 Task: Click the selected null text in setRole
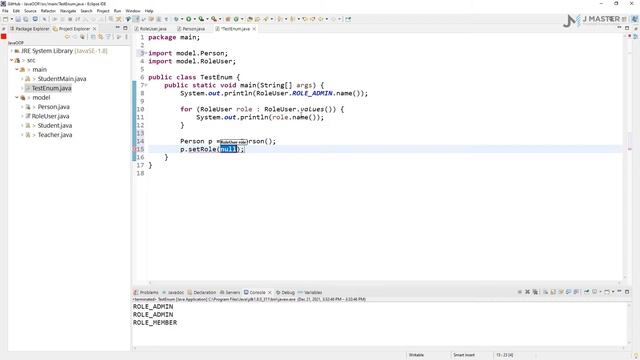229,149
